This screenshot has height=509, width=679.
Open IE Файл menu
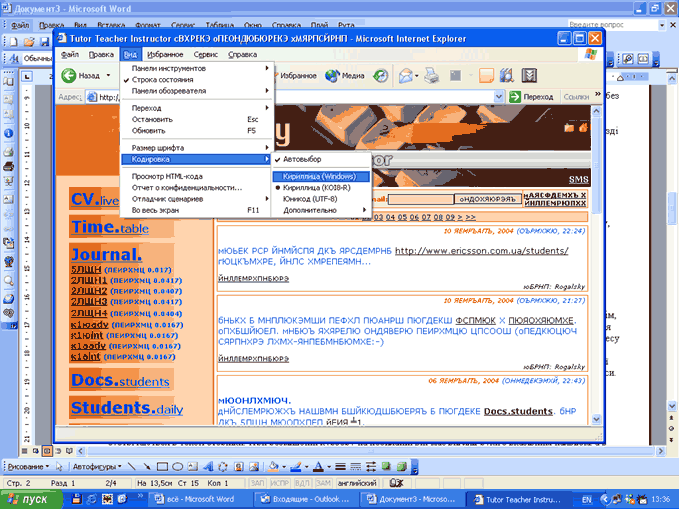(x=70, y=55)
